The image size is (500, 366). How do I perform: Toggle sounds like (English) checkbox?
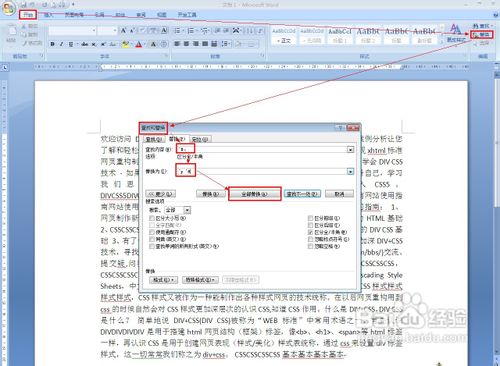152,239
